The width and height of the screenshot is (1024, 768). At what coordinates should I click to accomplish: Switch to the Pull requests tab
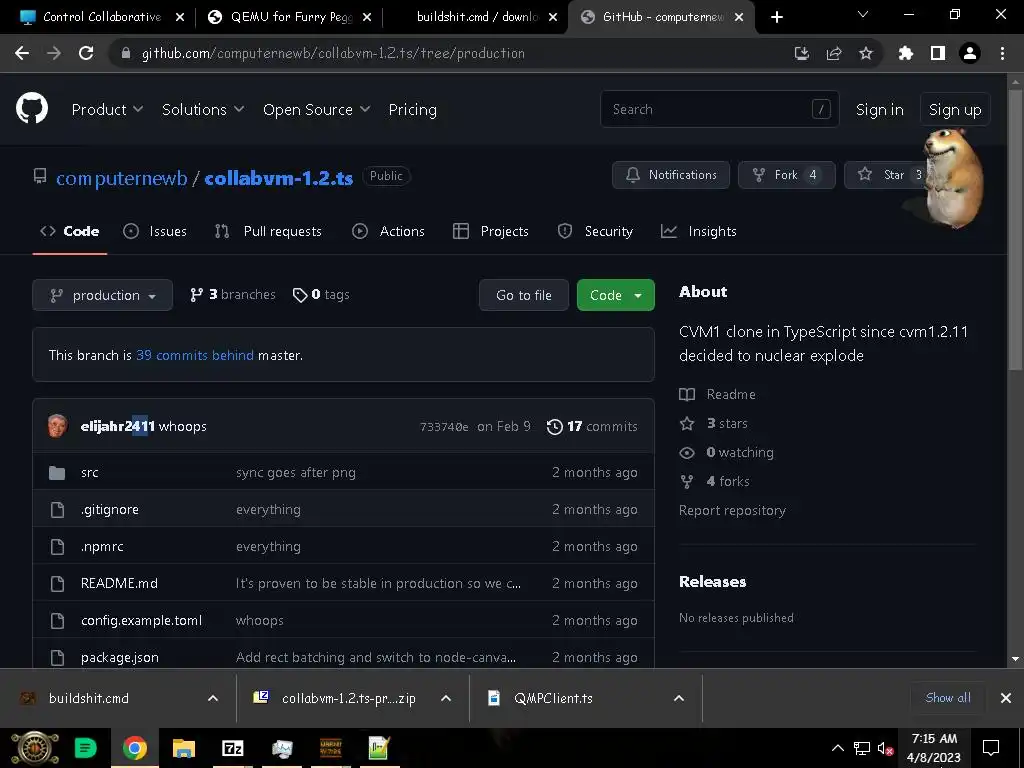point(268,231)
